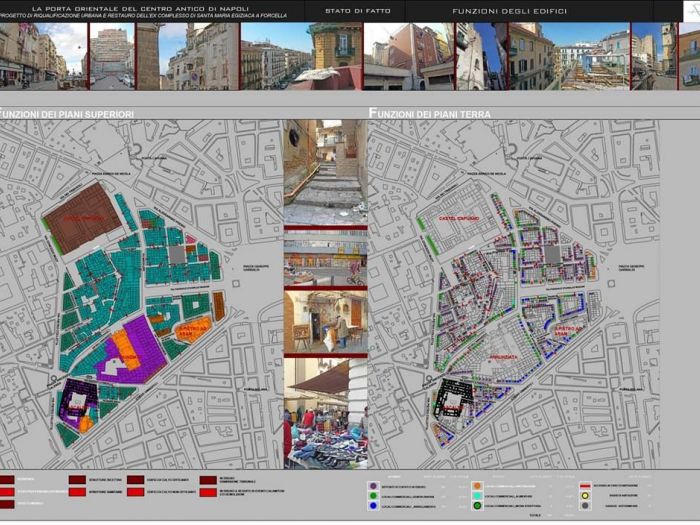Click the yellow circle legend marker
Screen dimensions: 700x525
point(585,496)
